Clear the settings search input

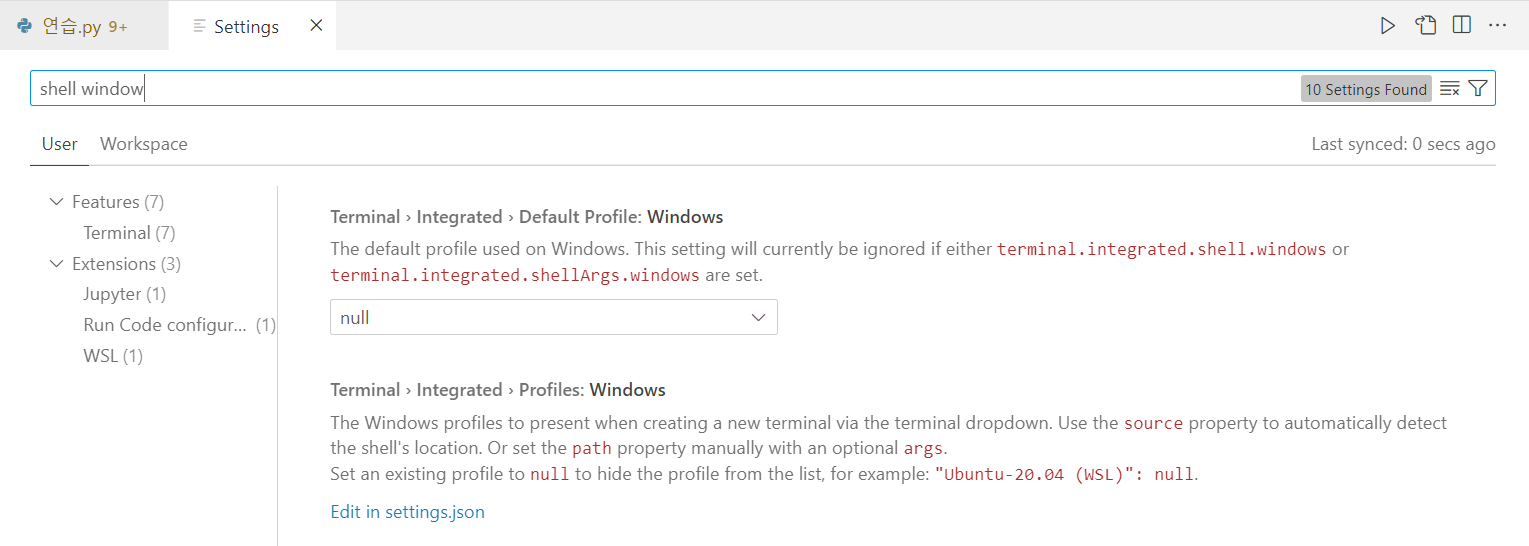click(1449, 89)
